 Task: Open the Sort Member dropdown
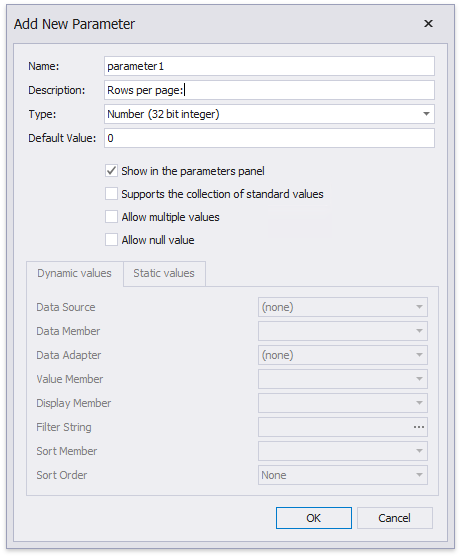coord(343,451)
